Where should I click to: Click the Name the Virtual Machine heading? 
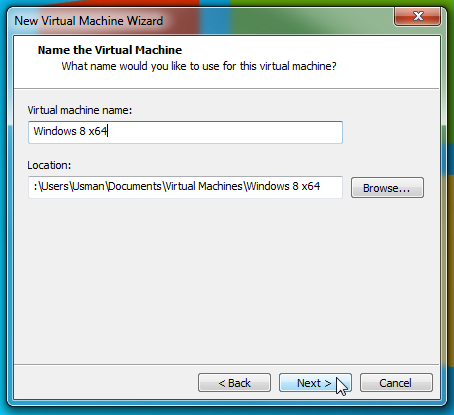click(x=110, y=50)
